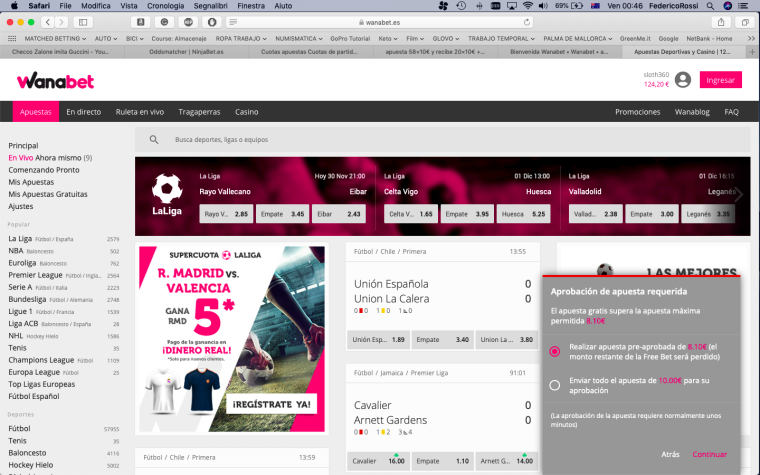
Task: Switch to the Oddsmatcher NinjaBet.es tab
Action: click(186, 51)
